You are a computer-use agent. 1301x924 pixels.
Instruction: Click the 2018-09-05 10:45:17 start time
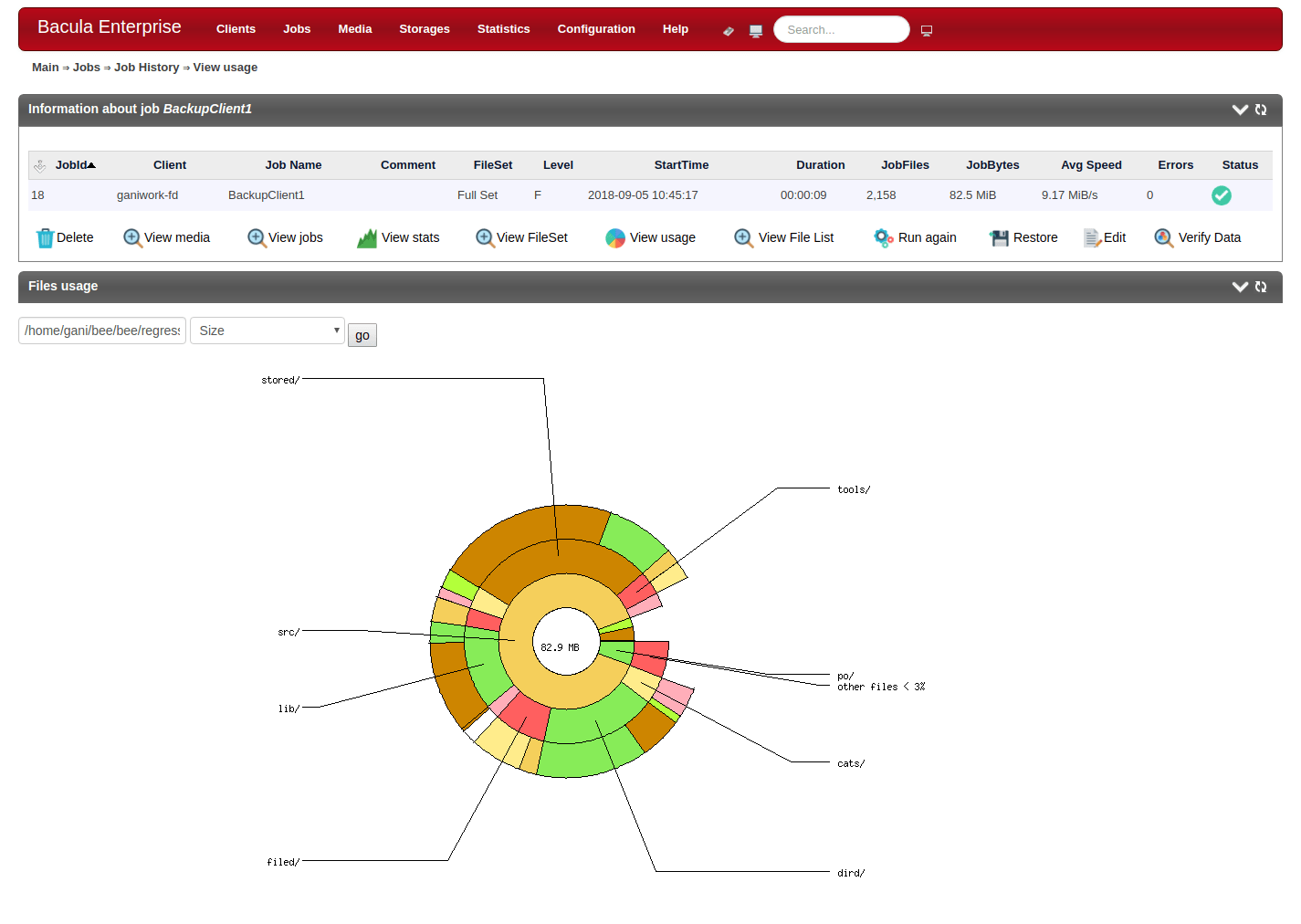(643, 195)
